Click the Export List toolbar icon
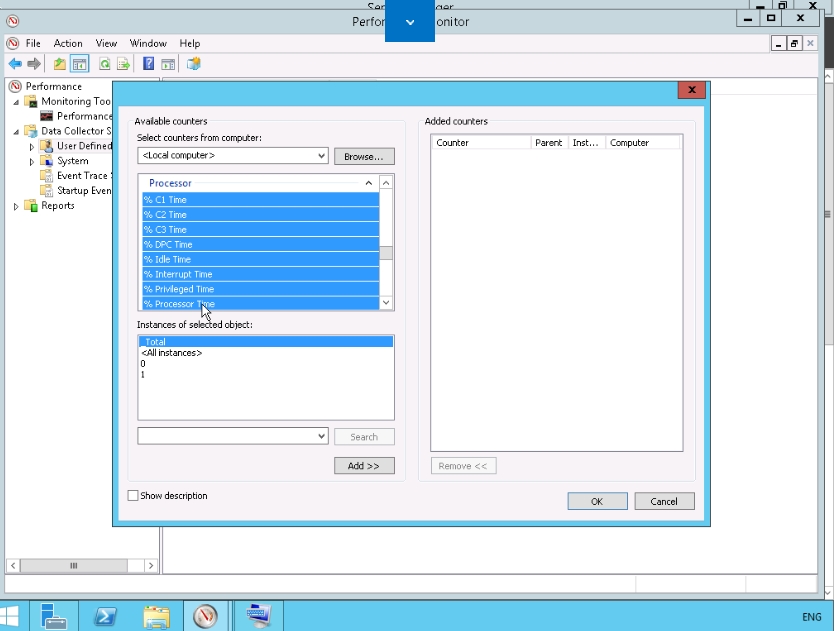 123,64
